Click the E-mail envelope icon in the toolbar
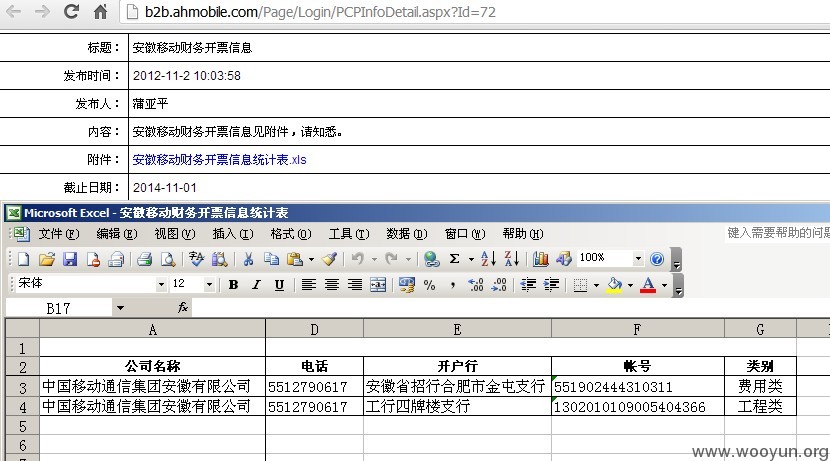This screenshot has width=830, height=461. 116,259
